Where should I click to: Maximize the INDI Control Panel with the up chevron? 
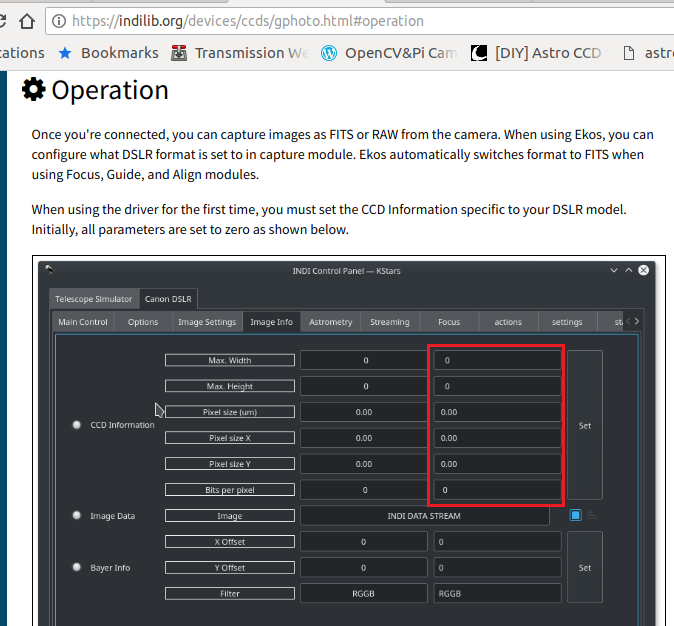(x=628, y=270)
